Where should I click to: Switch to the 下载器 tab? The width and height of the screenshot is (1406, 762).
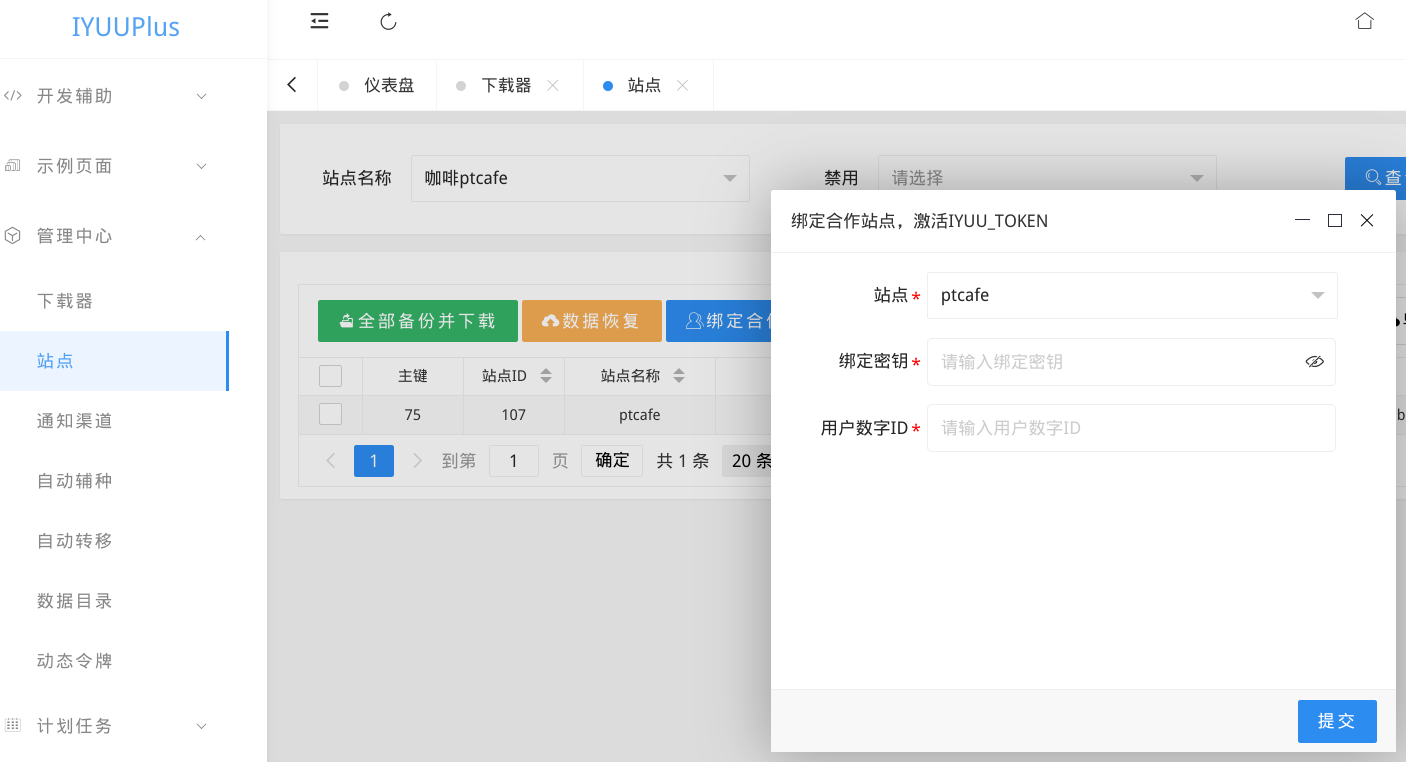point(506,85)
